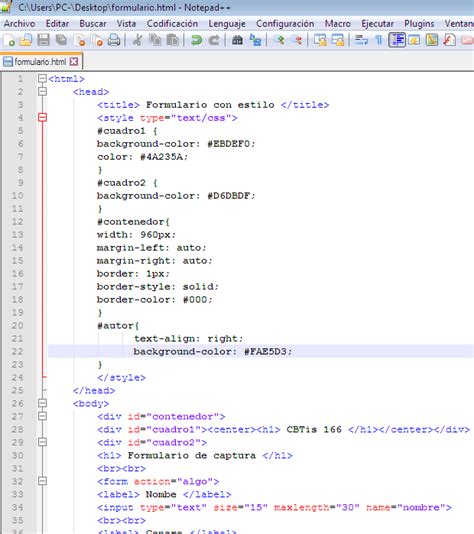Viewport: 474px width, 534px height.
Task: Collapse the cuadro2 div fold marker on line 29
Action: [x=42, y=442]
